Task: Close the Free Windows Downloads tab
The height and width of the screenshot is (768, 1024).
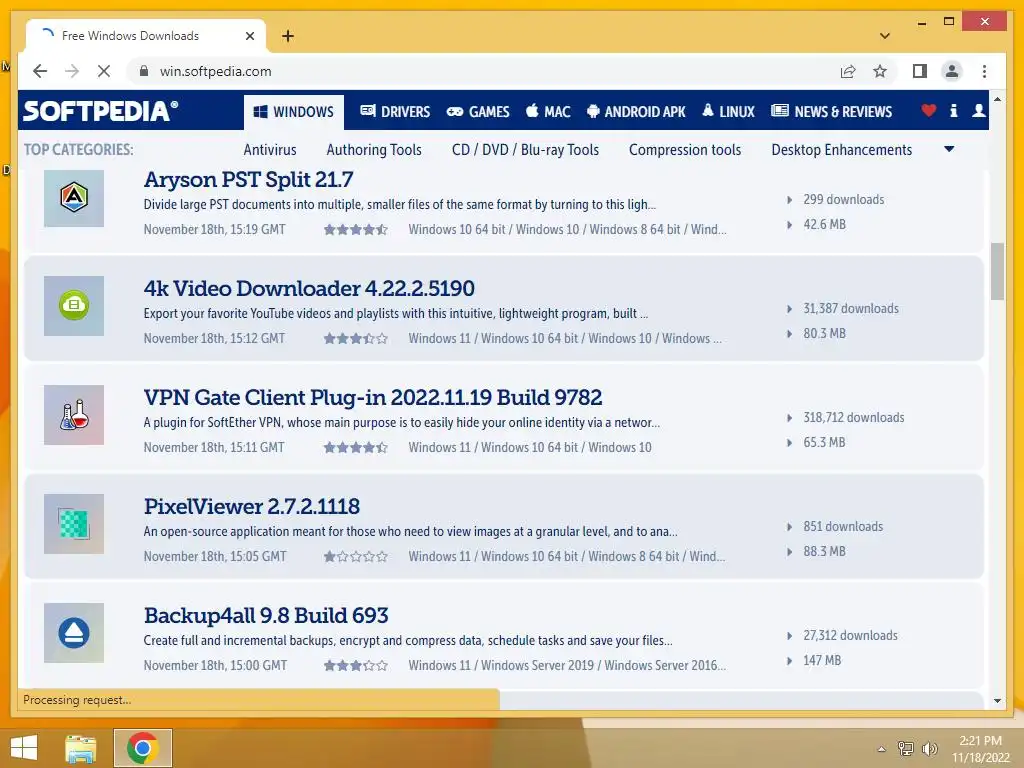Action: pos(249,36)
